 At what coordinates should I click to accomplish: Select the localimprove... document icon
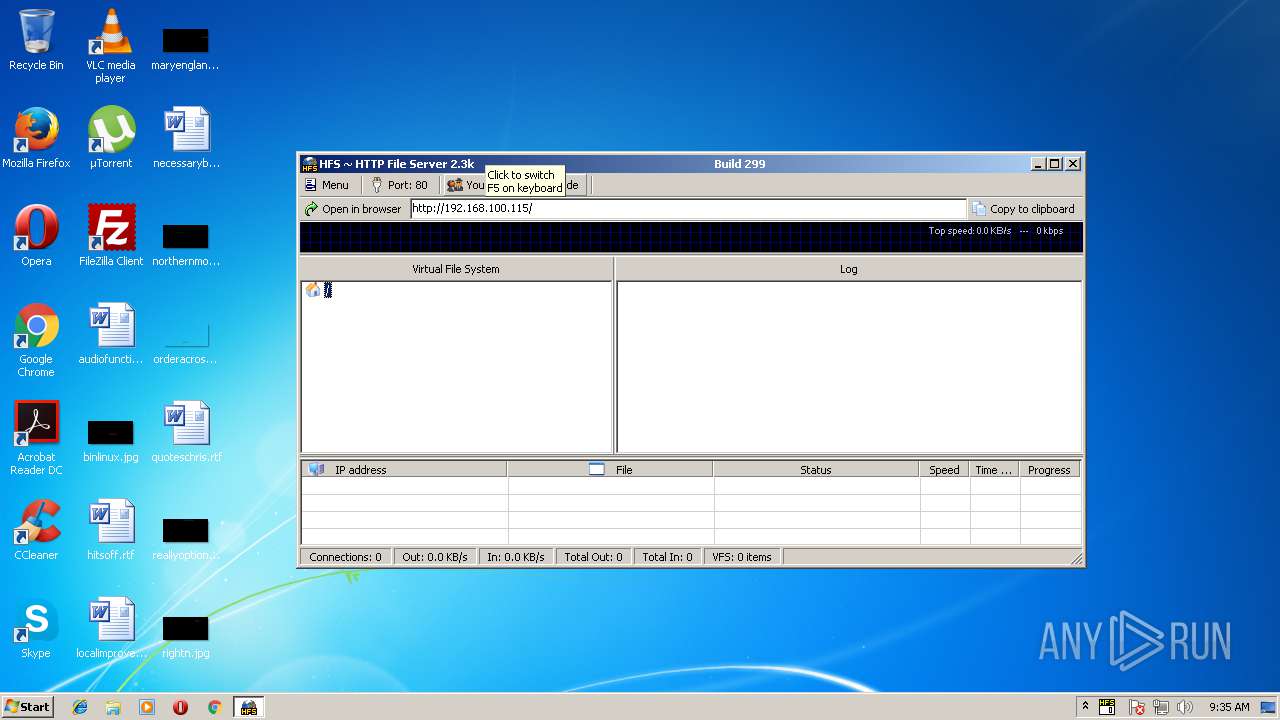110,628
